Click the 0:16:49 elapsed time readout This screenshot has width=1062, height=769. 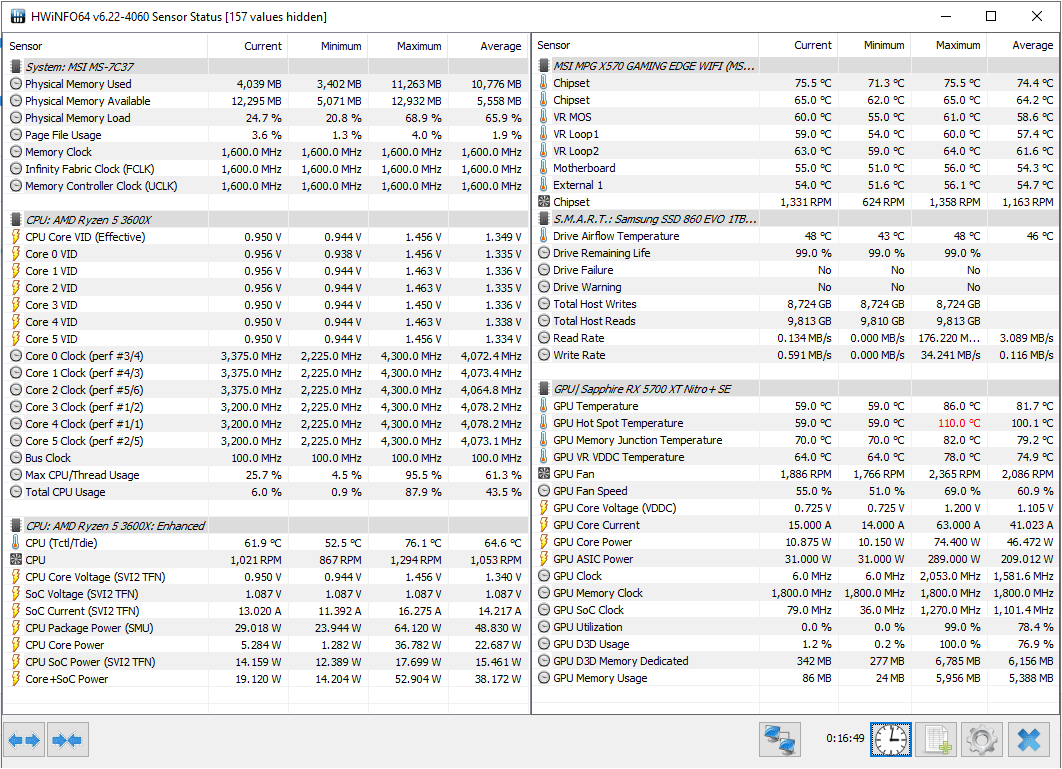845,739
